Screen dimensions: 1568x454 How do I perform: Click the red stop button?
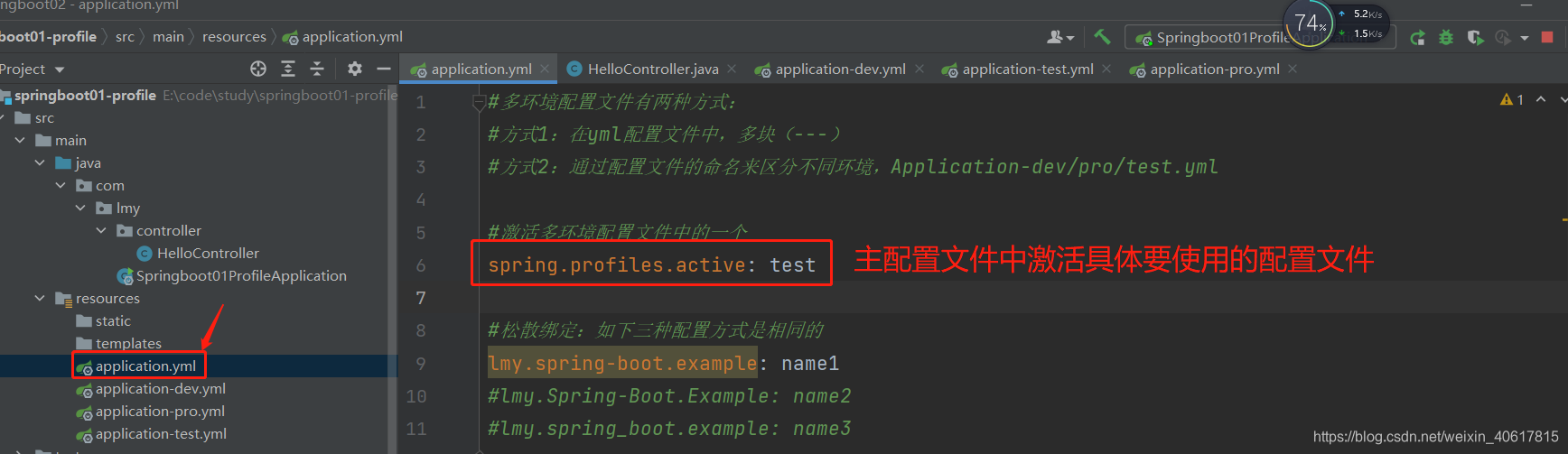[1547, 37]
